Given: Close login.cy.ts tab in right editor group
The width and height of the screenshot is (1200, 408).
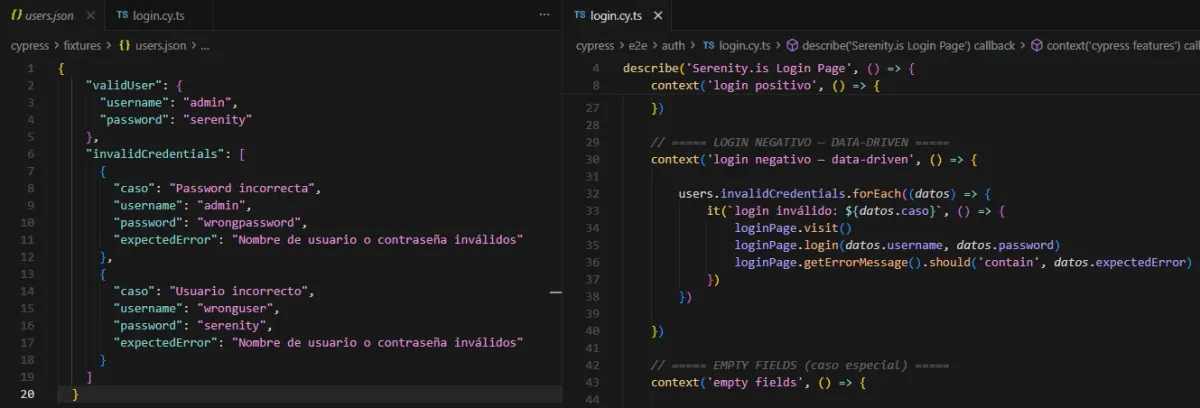Looking at the screenshot, I should click(658, 16).
